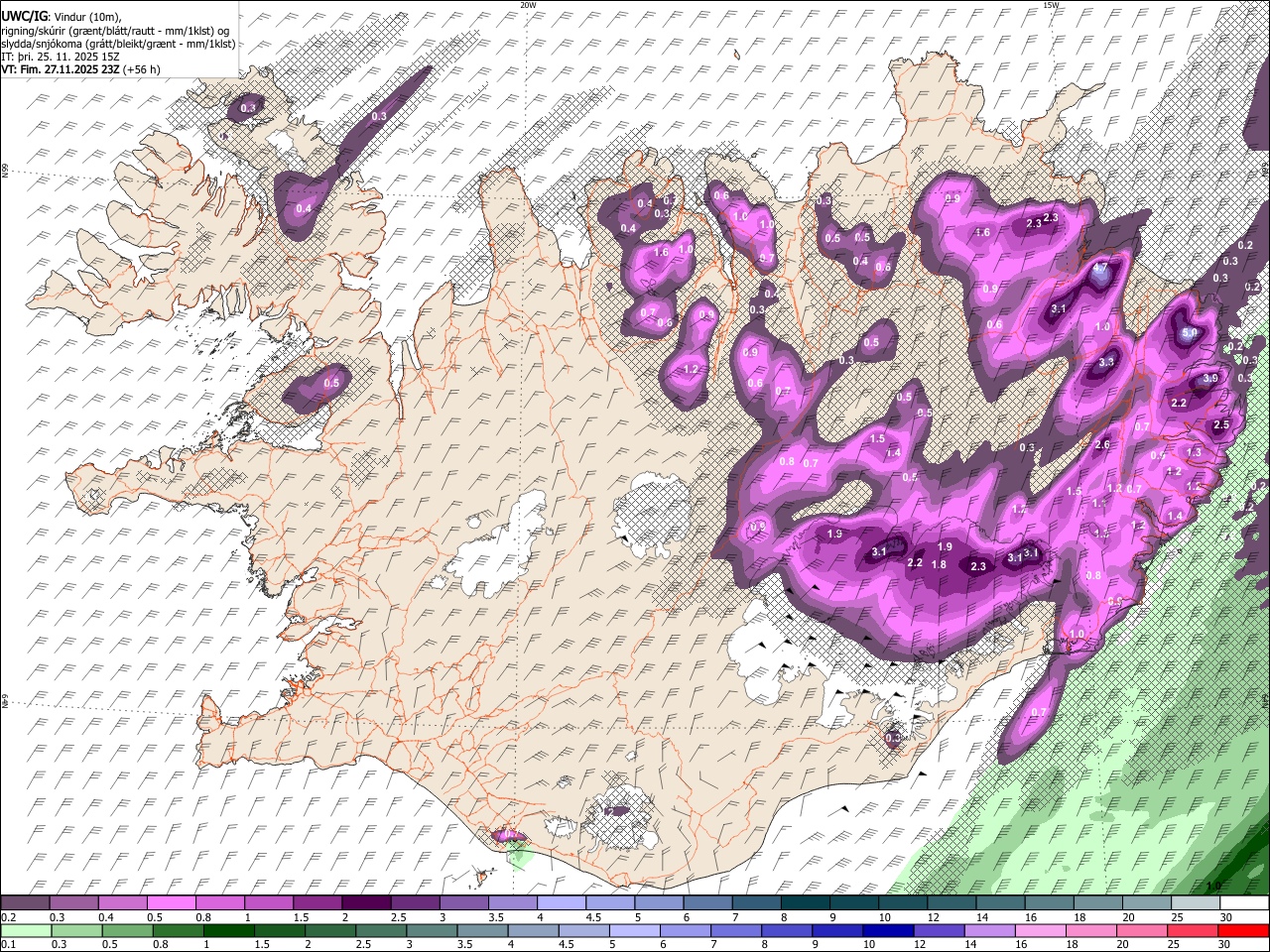This screenshot has height=952, width=1270.
Task: Click the "3.9" snowfall value label
Action: pos(1209,379)
